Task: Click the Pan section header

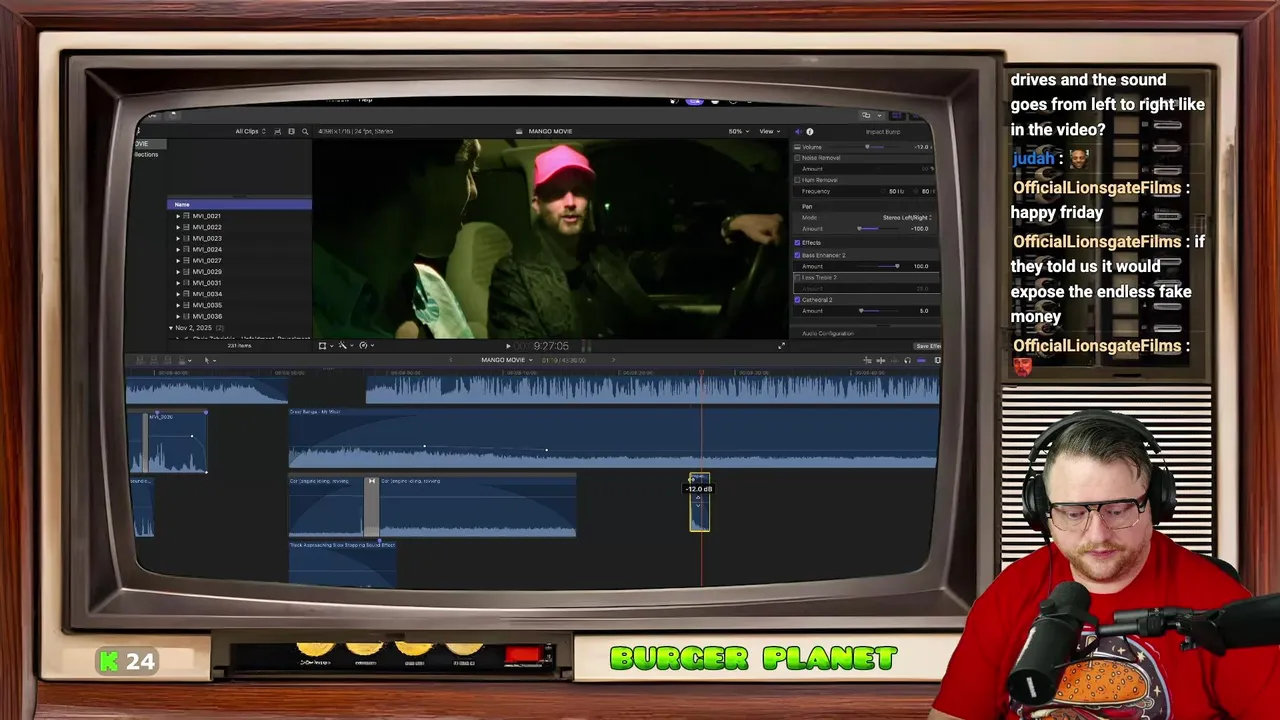Action: point(807,207)
